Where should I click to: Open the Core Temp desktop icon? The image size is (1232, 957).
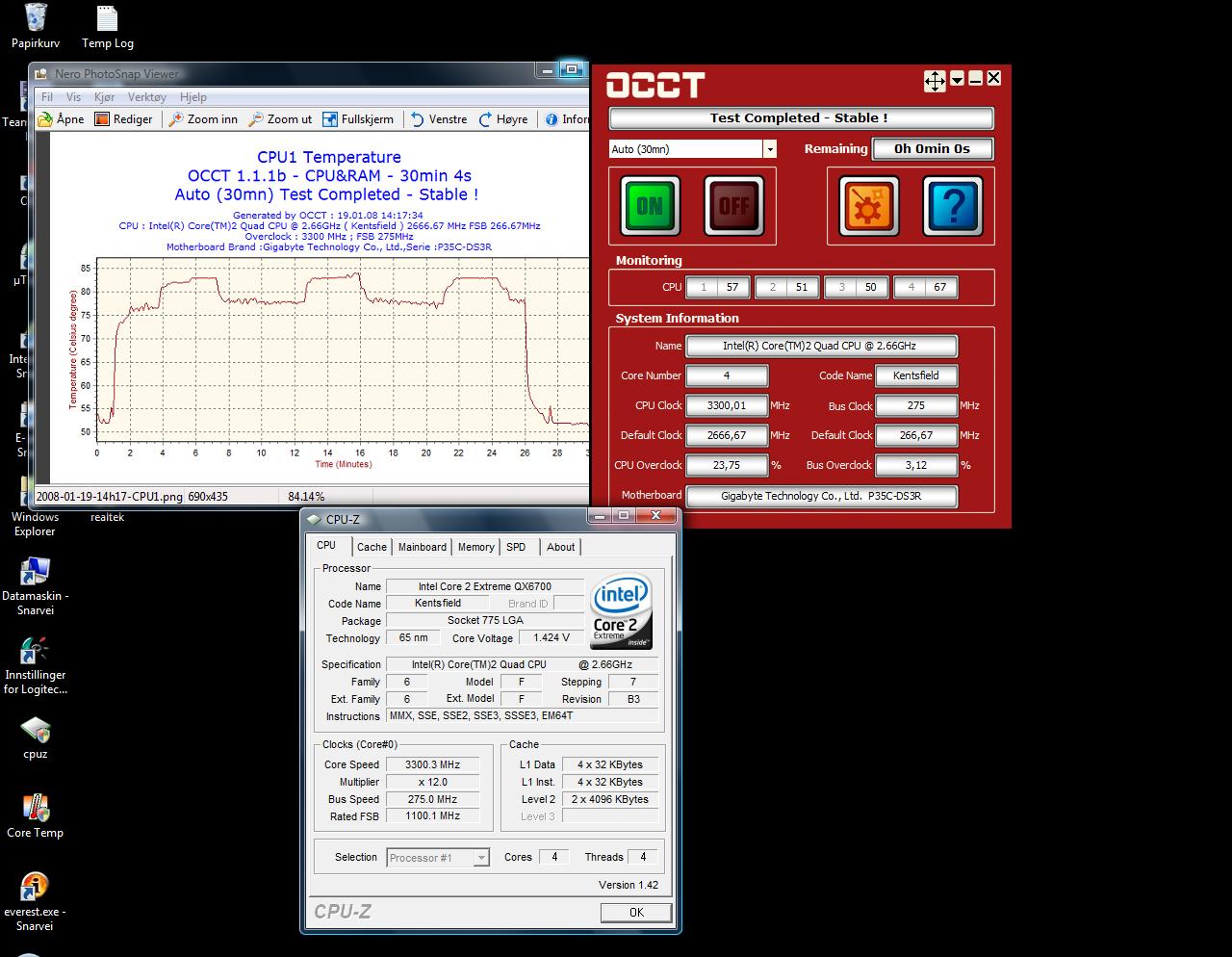pos(35,816)
